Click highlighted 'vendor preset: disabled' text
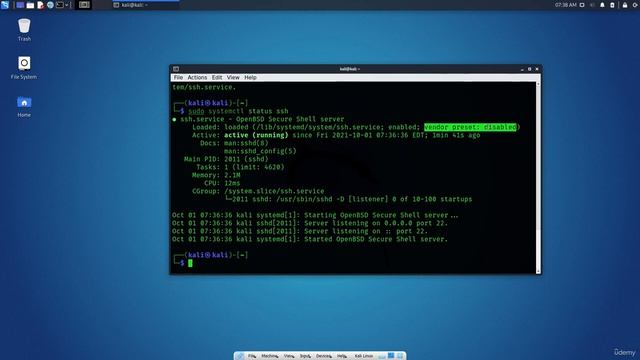Viewport: 640px width, 360px height. (470, 127)
